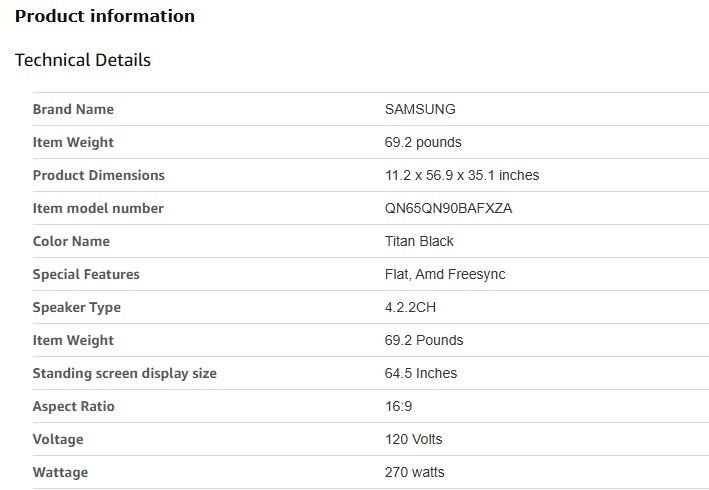Click the Item model number label
This screenshot has height=490, width=709.
pos(98,208)
